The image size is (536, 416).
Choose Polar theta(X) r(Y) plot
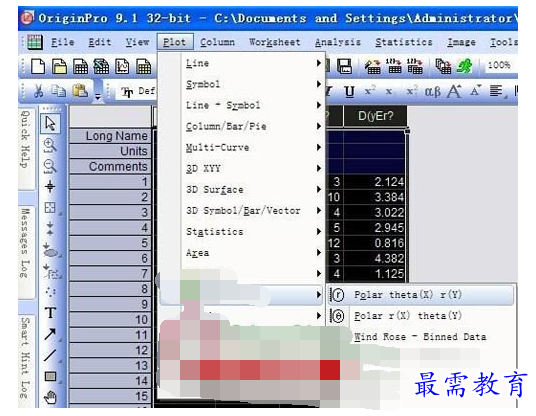(421, 295)
